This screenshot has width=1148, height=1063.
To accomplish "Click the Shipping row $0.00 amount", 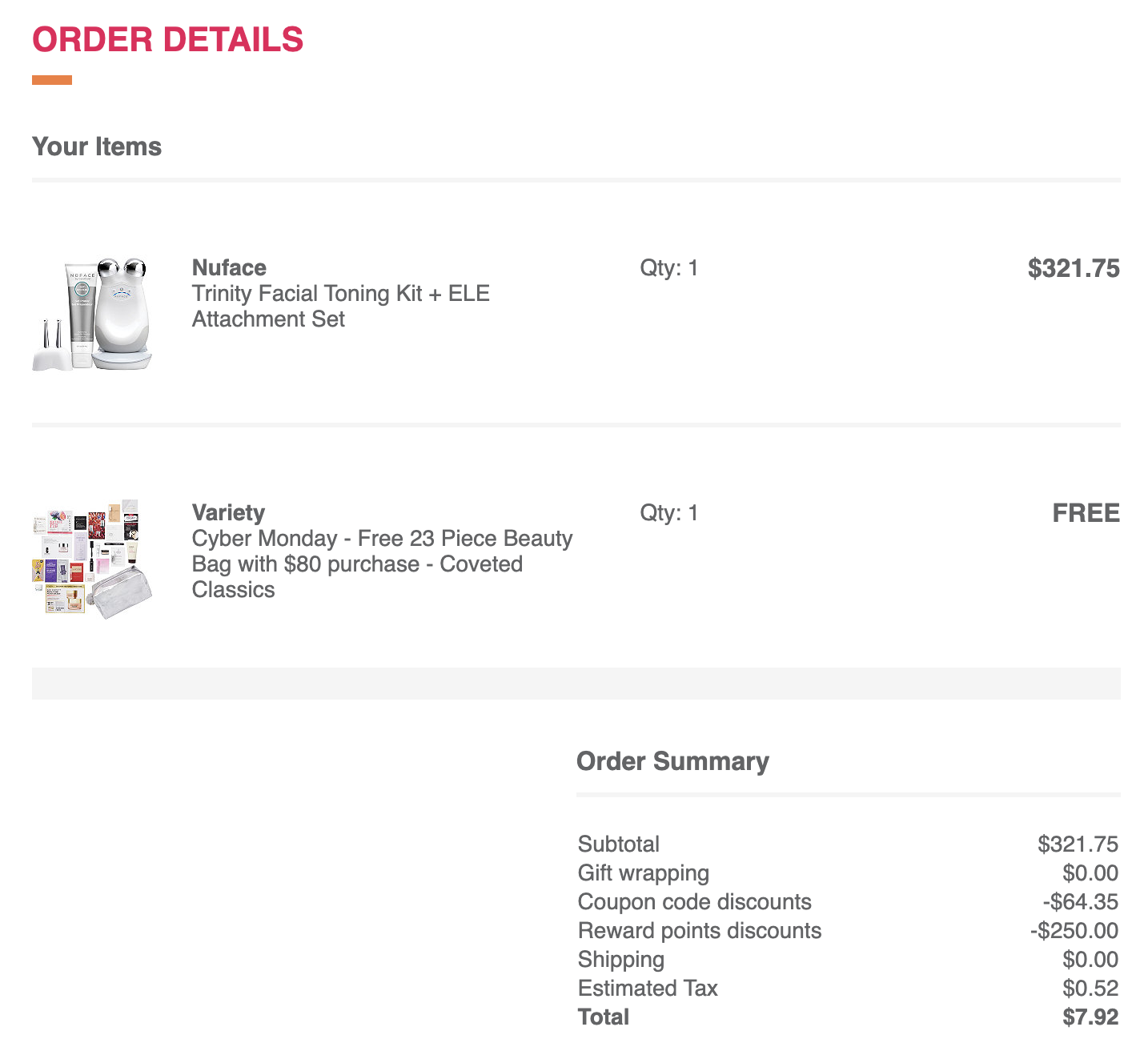I will coord(1090,960).
